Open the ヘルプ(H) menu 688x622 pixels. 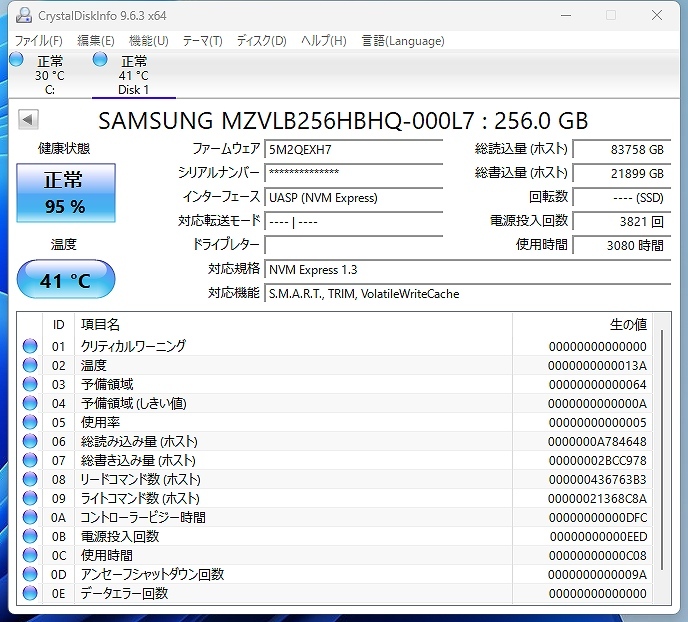[324, 41]
